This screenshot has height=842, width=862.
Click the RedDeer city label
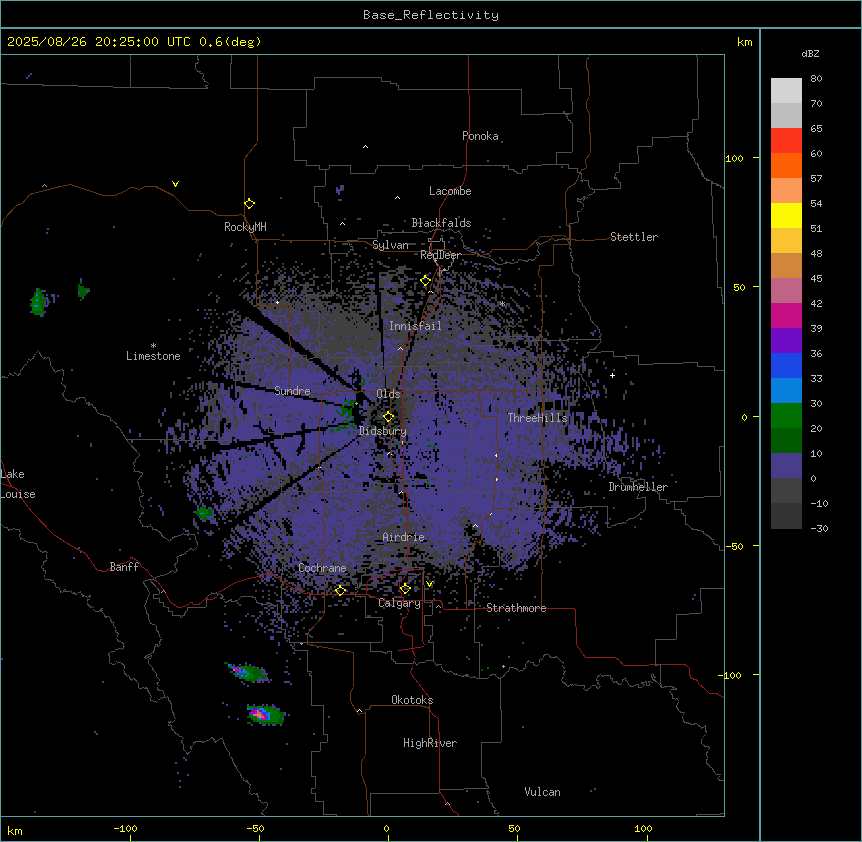point(441,255)
